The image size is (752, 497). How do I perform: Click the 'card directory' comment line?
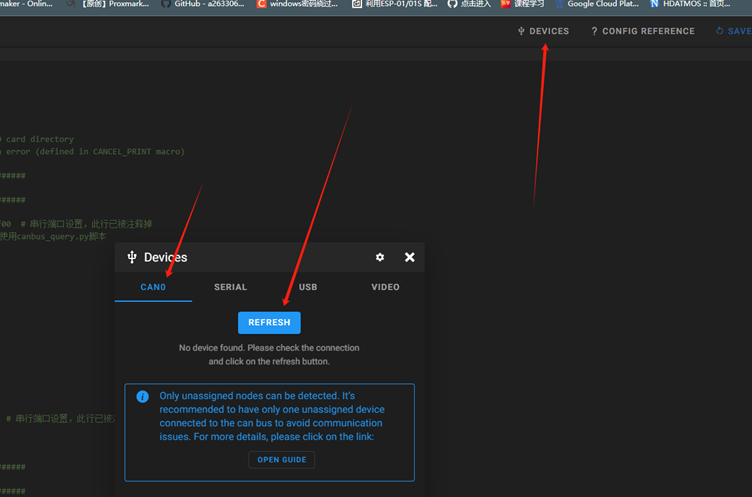(x=37, y=139)
